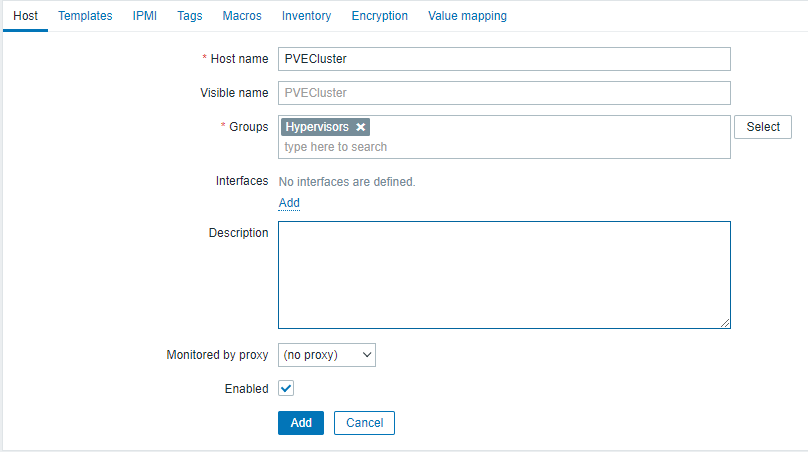The width and height of the screenshot is (808, 452).
Task: Cancel host creation
Action: (x=364, y=423)
